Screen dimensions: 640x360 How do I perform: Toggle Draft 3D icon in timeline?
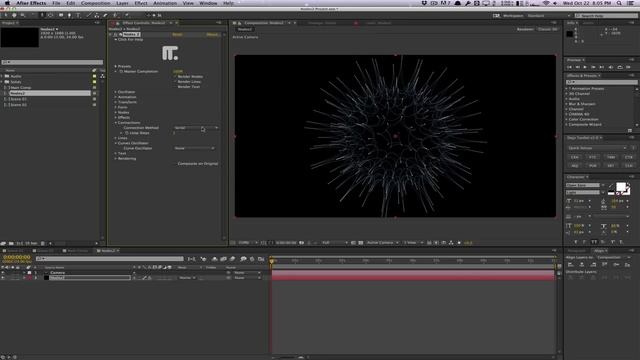tap(203, 259)
